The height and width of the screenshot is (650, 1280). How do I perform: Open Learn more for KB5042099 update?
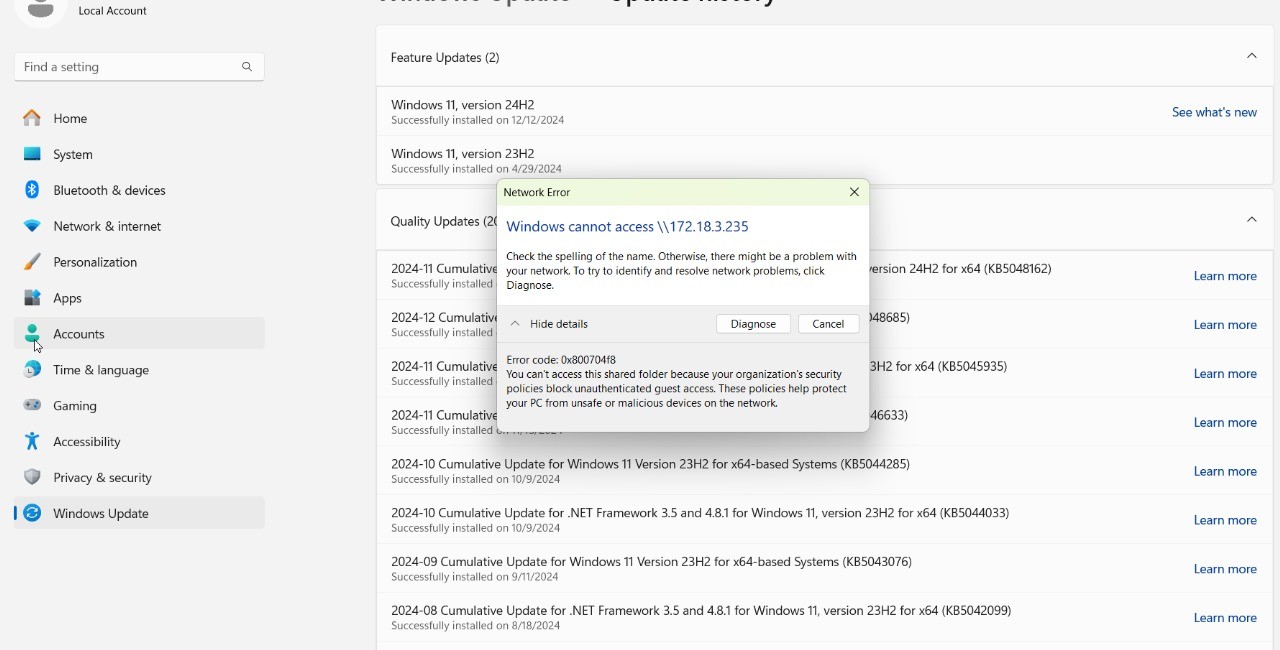pyautogui.click(x=1225, y=618)
